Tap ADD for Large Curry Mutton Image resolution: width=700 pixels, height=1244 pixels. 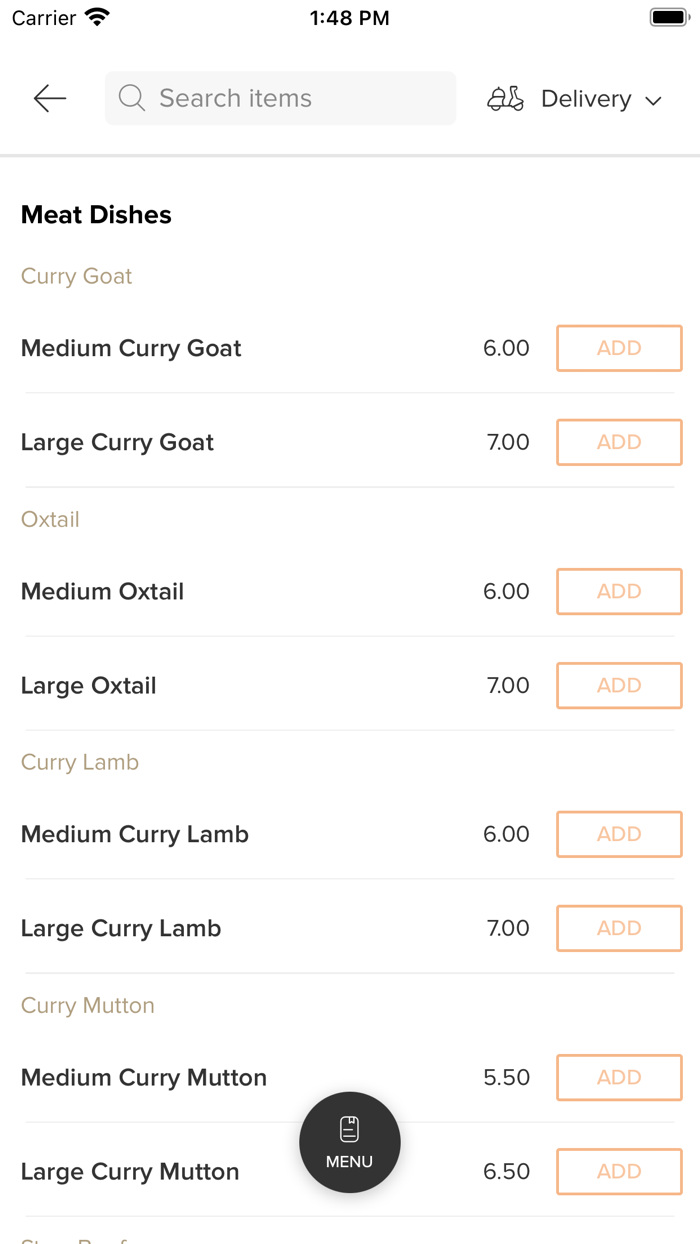[x=619, y=1171]
